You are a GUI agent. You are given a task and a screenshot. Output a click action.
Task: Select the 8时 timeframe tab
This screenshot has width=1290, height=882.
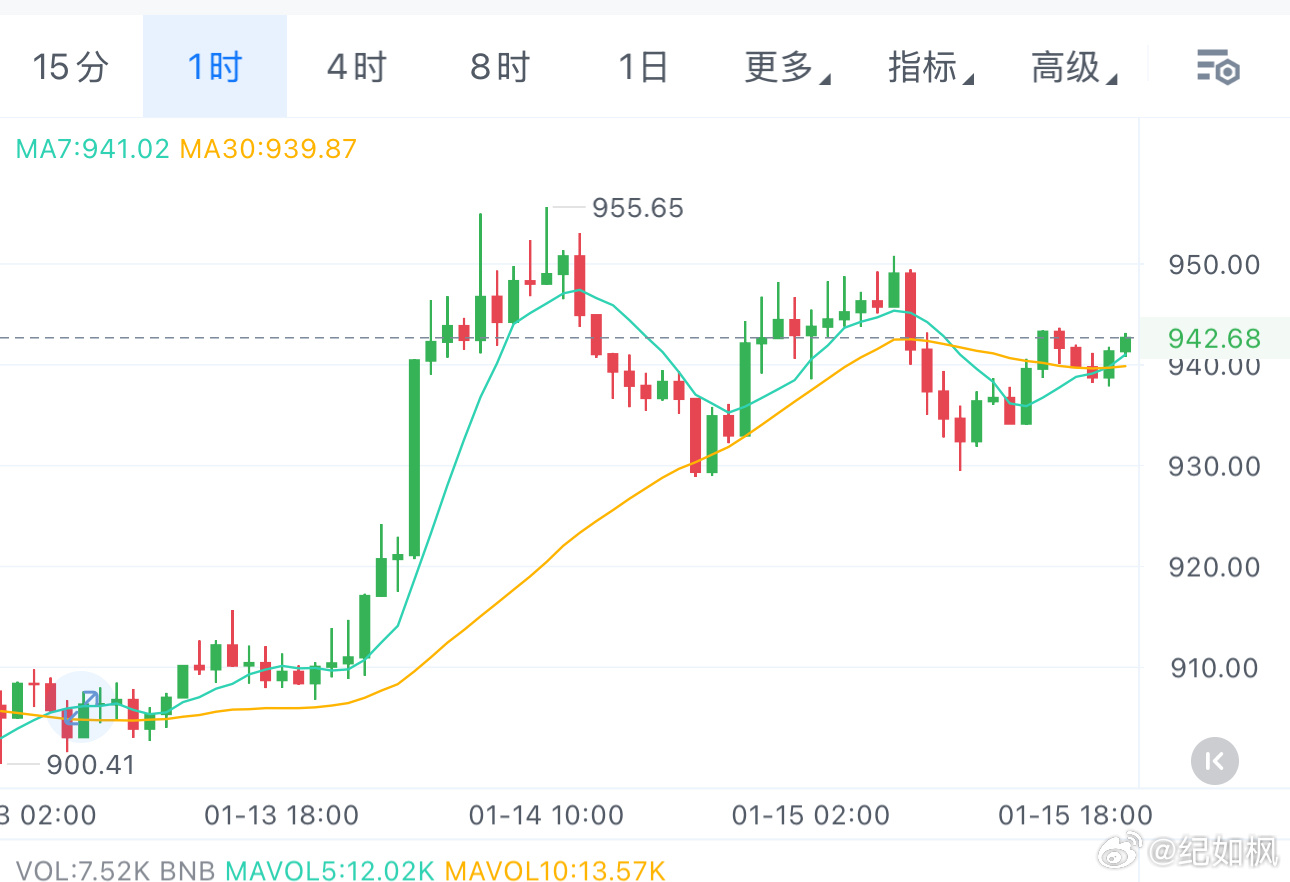pos(500,66)
